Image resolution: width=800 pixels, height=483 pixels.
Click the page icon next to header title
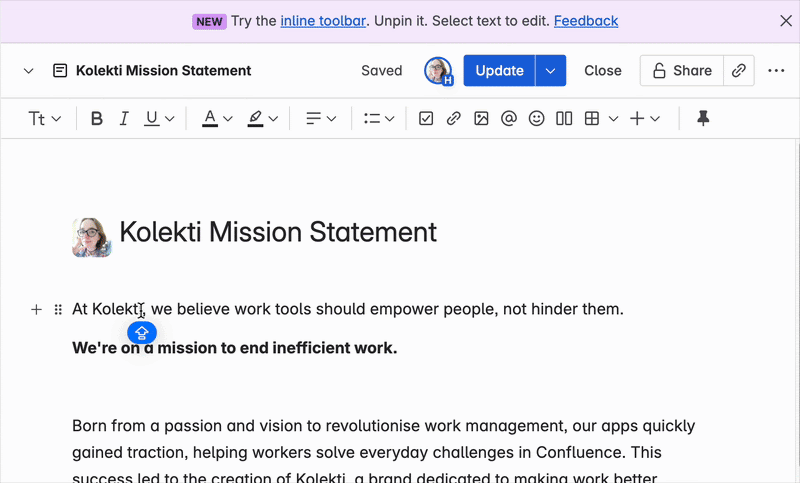click(60, 70)
